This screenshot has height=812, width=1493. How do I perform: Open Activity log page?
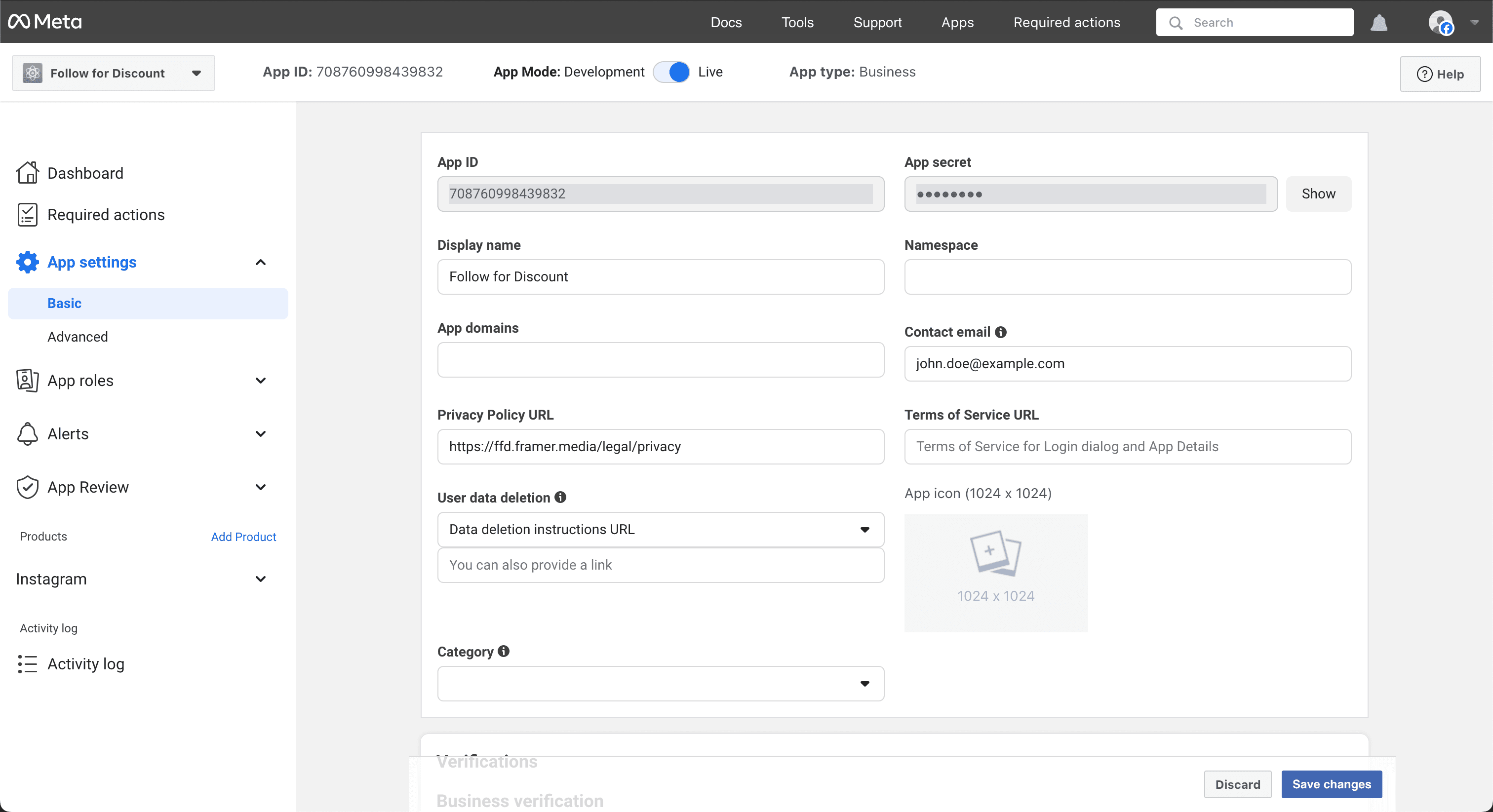[x=86, y=663]
